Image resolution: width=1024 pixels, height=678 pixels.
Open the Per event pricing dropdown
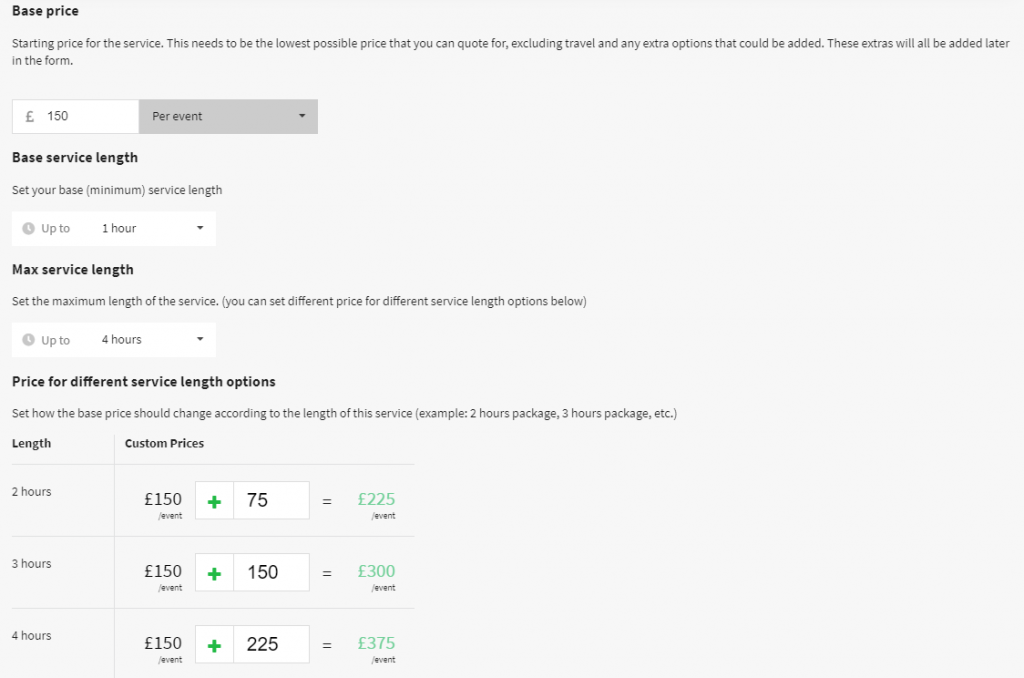coord(228,116)
